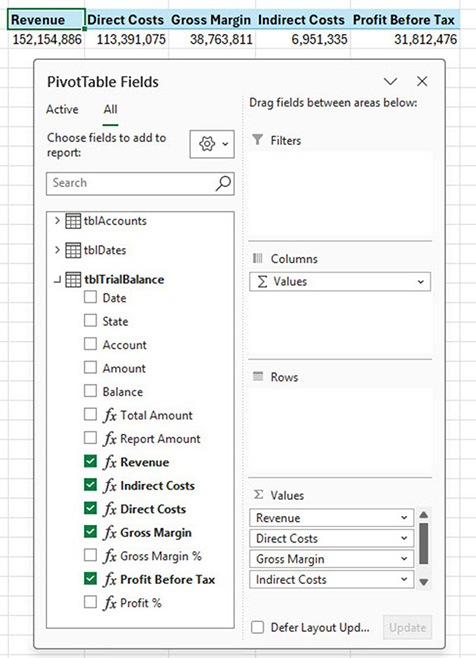Screen dimensions: 476x658
Task: Uncheck the Gross Margin measure checkbox
Action: click(x=90, y=532)
